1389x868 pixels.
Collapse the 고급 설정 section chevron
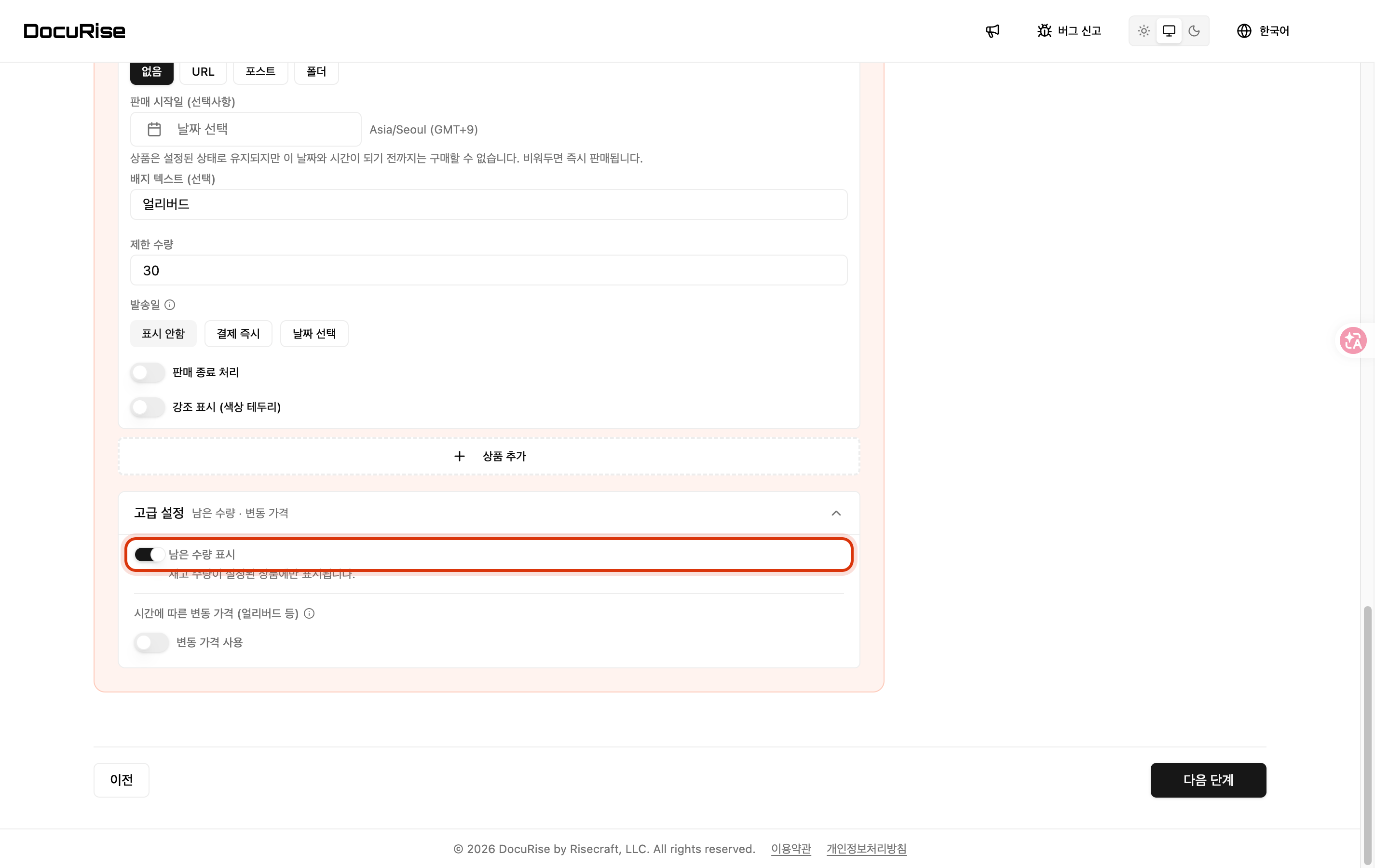(x=836, y=513)
